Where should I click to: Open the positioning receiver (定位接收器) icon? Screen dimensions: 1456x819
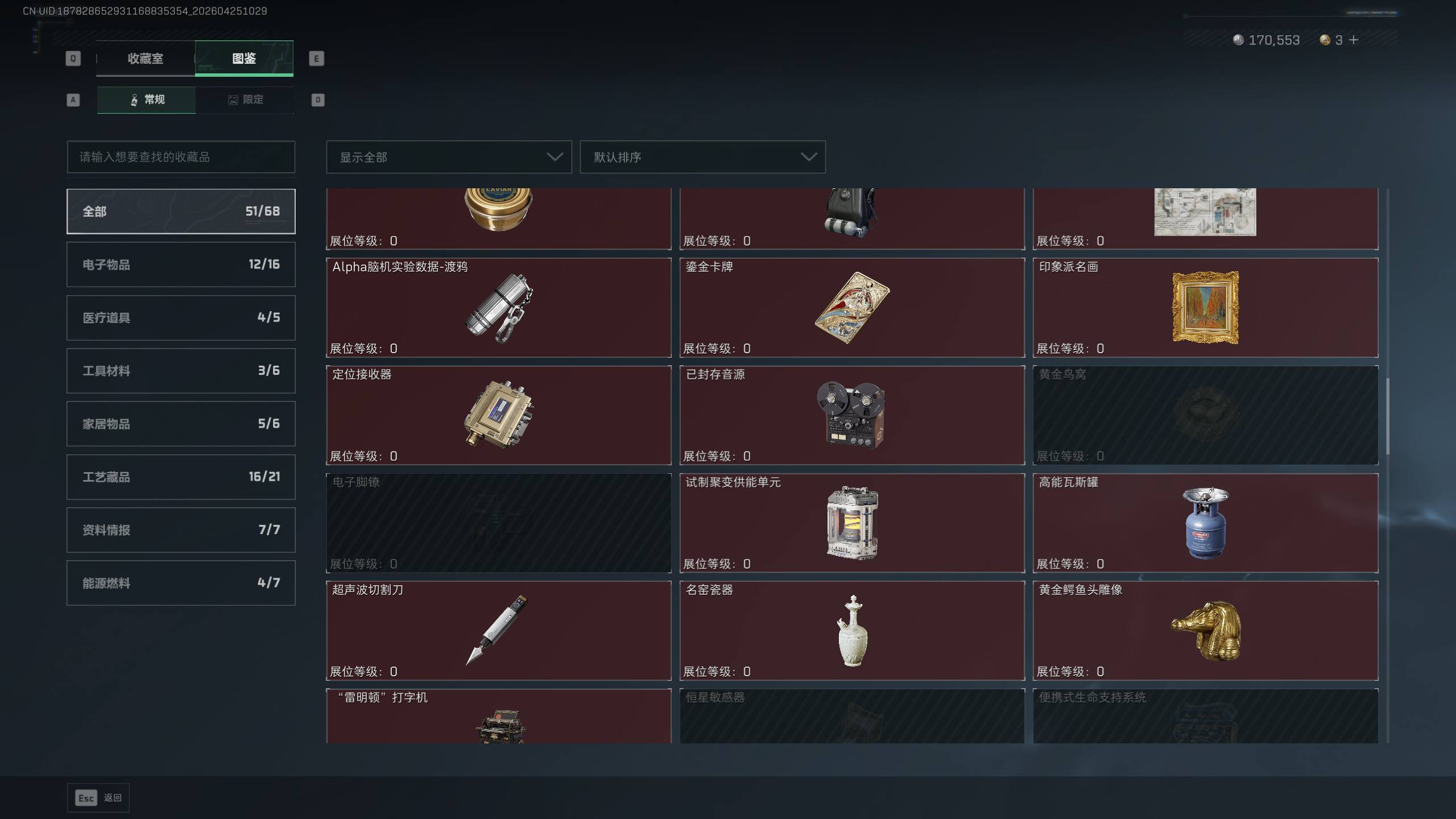pyautogui.click(x=499, y=415)
